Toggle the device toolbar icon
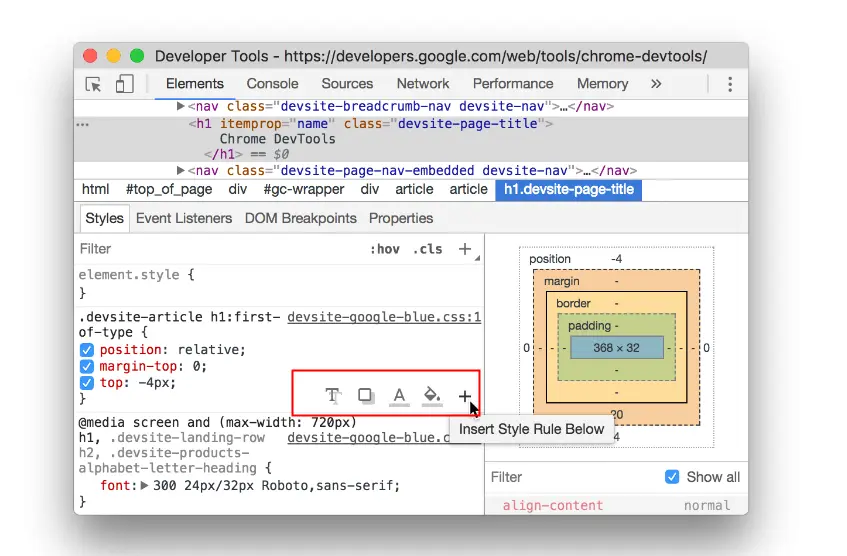The image size is (847, 556). tap(124, 84)
